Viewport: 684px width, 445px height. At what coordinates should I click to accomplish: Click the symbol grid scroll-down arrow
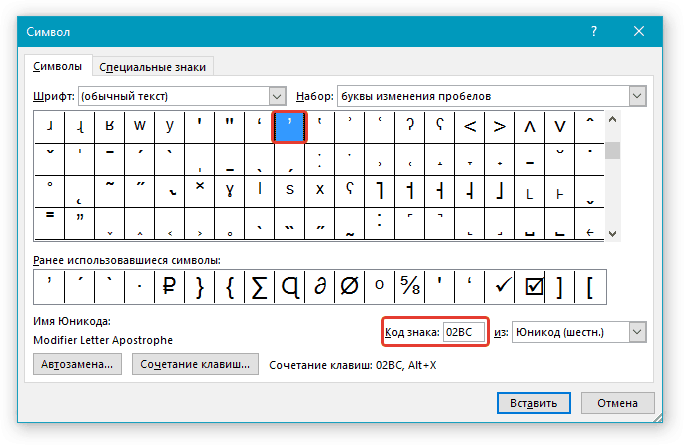(612, 232)
